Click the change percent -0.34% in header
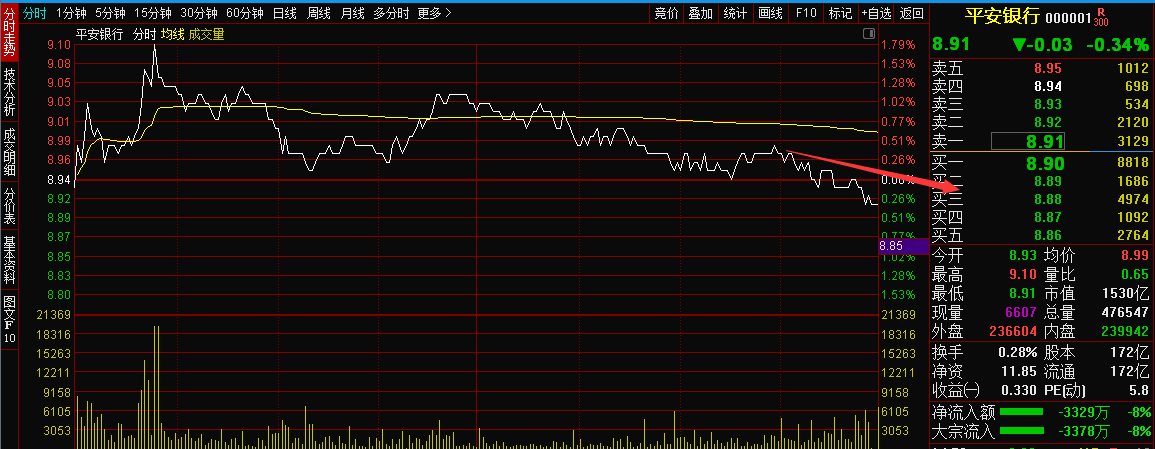 click(x=1117, y=45)
